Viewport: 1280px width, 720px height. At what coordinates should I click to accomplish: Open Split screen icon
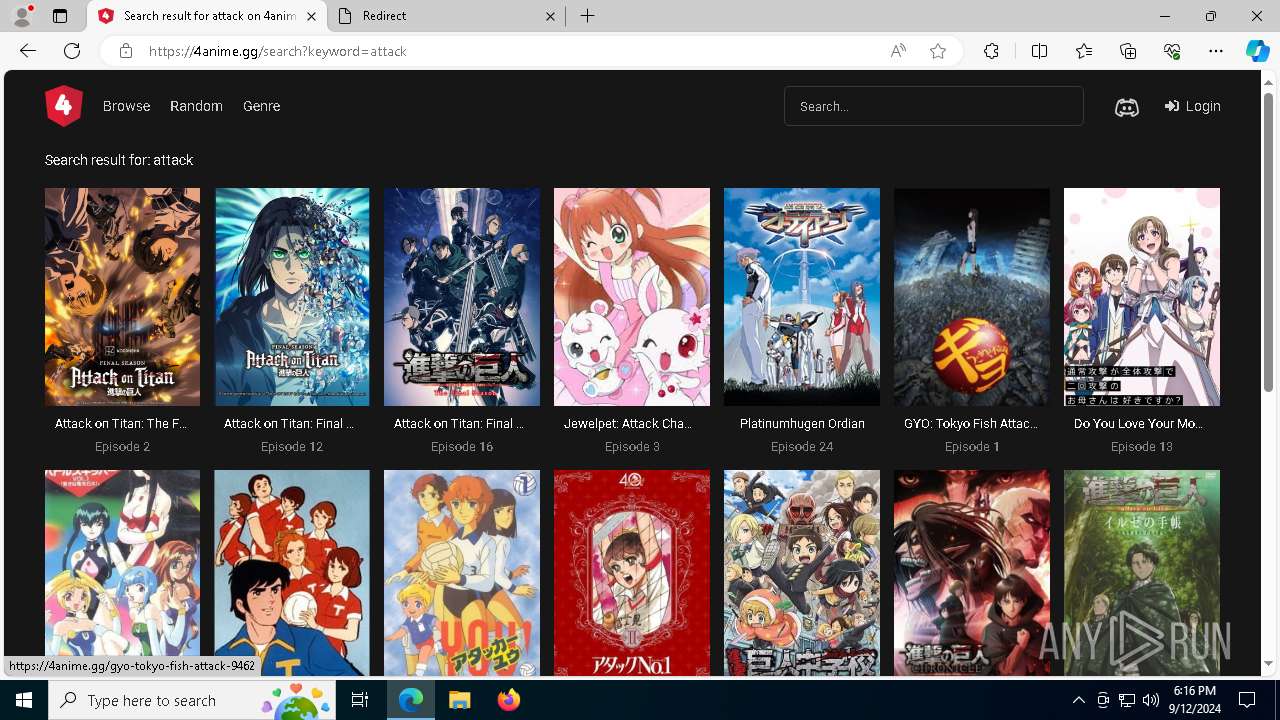pyautogui.click(x=1039, y=51)
